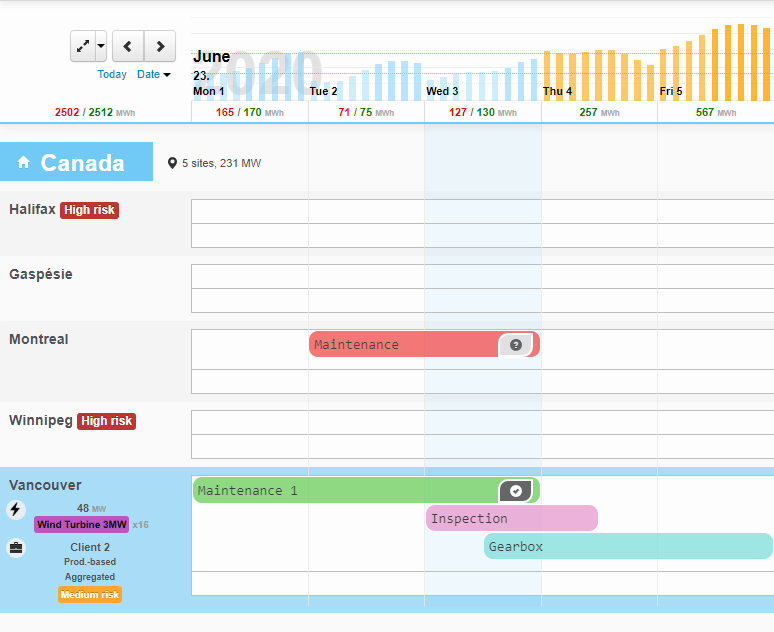Open the Canada region header
774x632 pixels.
[x=82, y=163]
